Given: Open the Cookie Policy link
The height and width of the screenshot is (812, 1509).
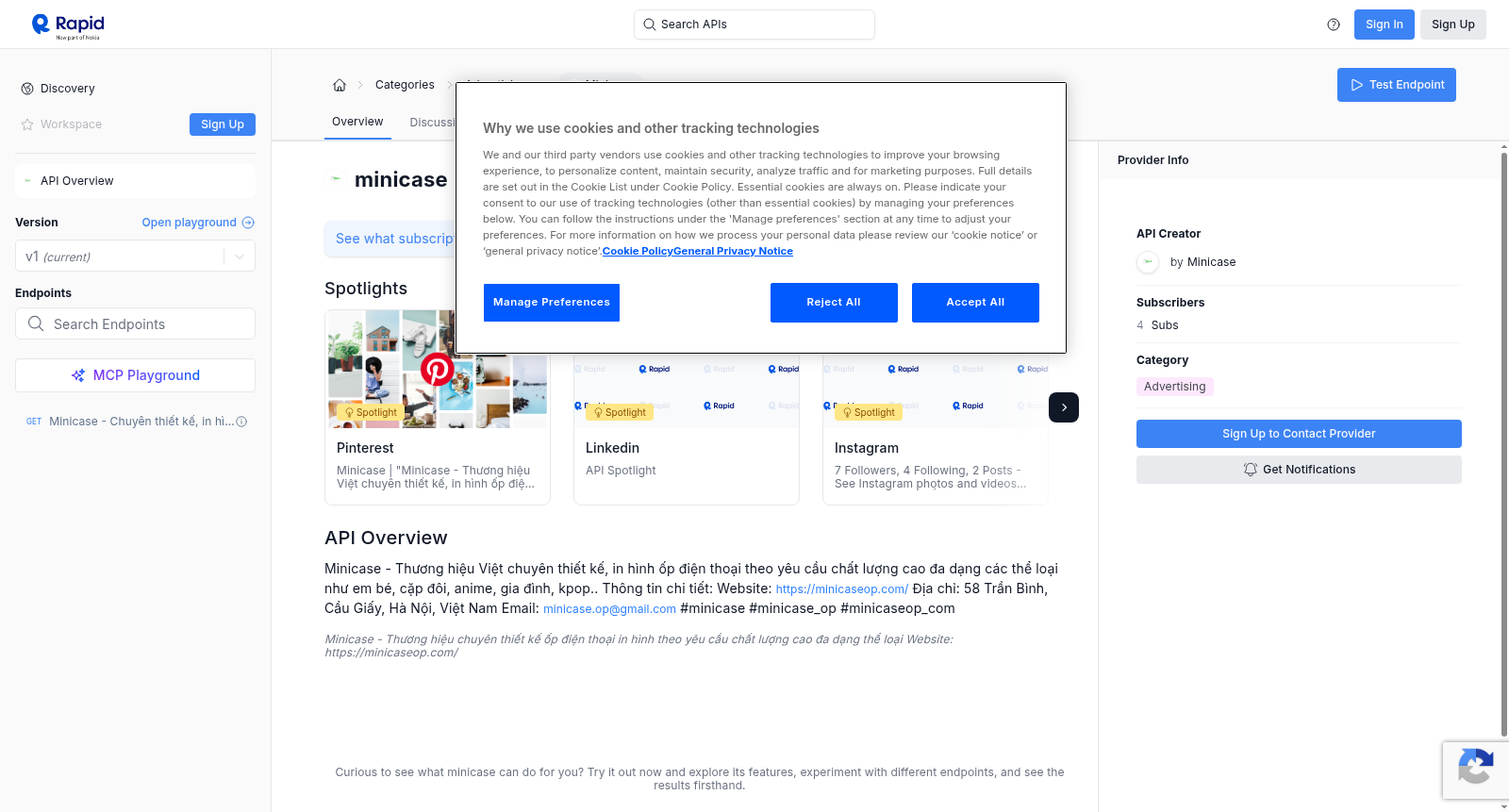Looking at the screenshot, I should coord(638,251).
